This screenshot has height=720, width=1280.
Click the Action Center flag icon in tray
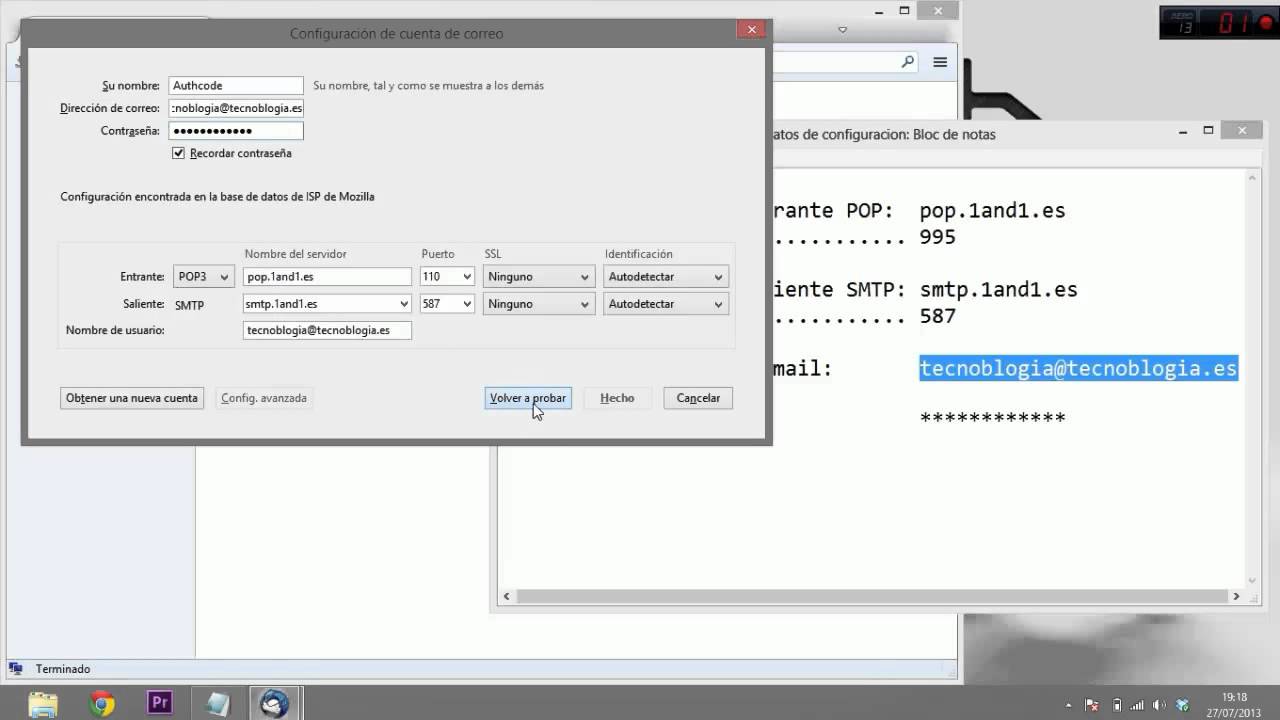pyautogui.click(x=1090, y=705)
